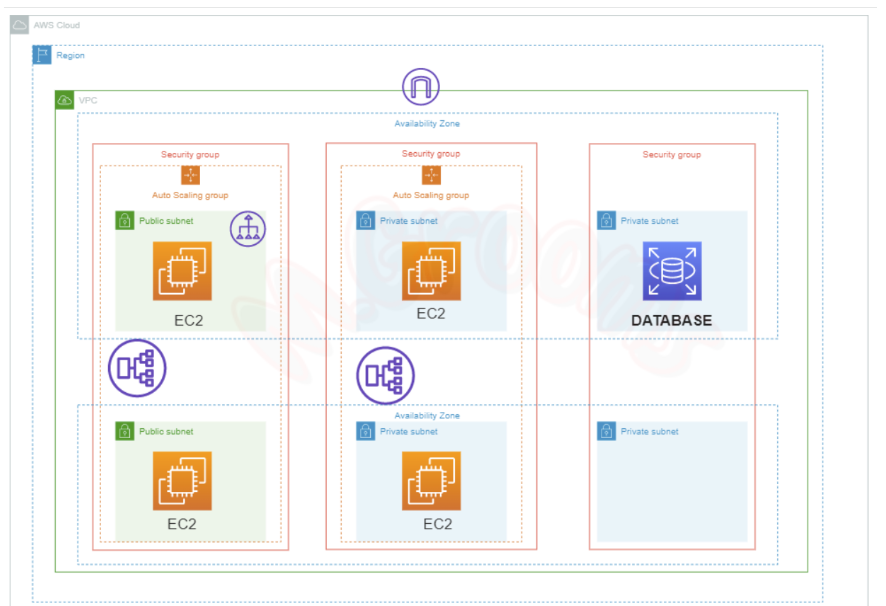886x606 pixels.
Task: Click the "Region" label
Action: click(x=71, y=55)
